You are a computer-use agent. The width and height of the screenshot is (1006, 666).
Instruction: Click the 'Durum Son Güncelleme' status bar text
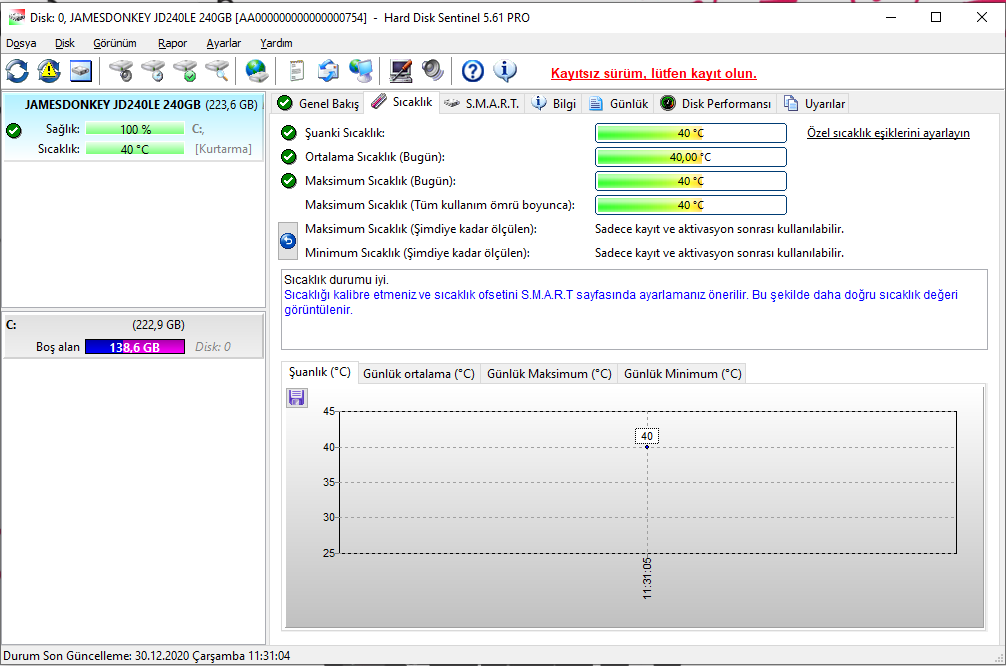click(x=147, y=656)
